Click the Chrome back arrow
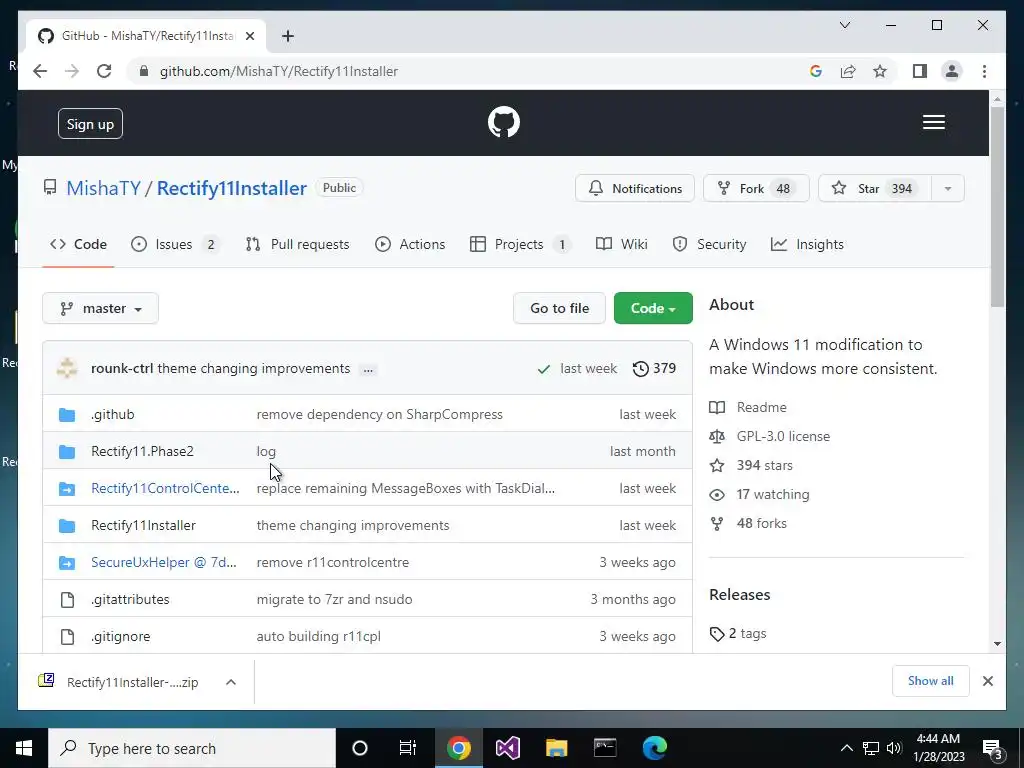This screenshot has height=768, width=1024. 40,71
